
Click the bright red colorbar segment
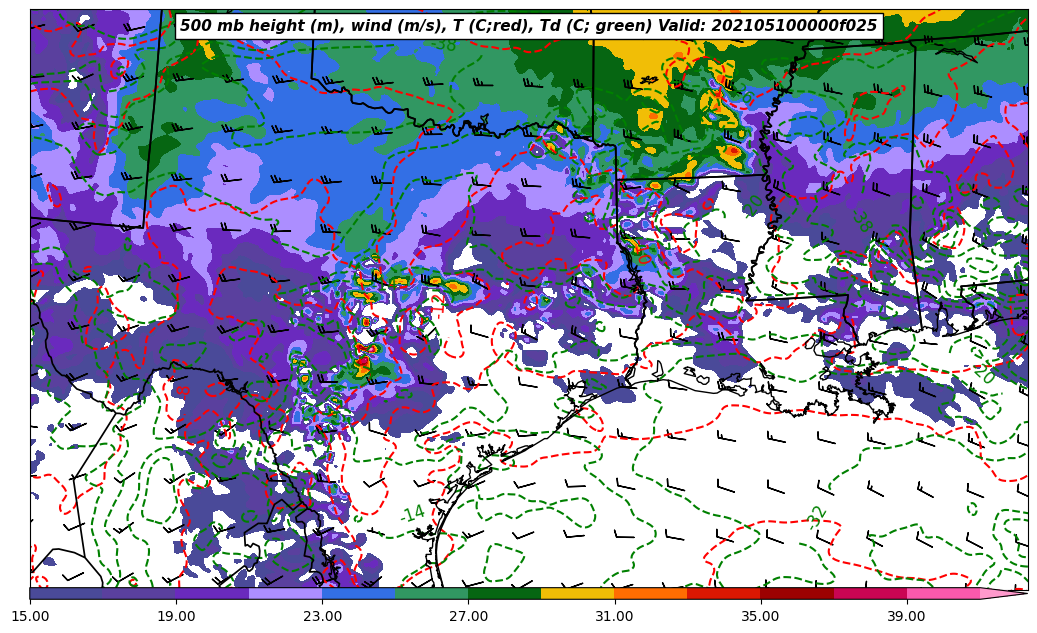[x=723, y=593]
